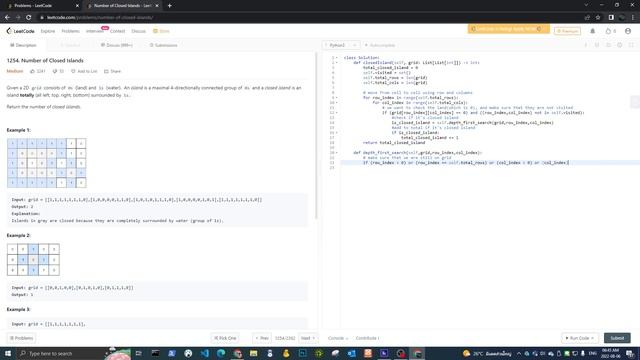Click the Submit button

point(617,338)
